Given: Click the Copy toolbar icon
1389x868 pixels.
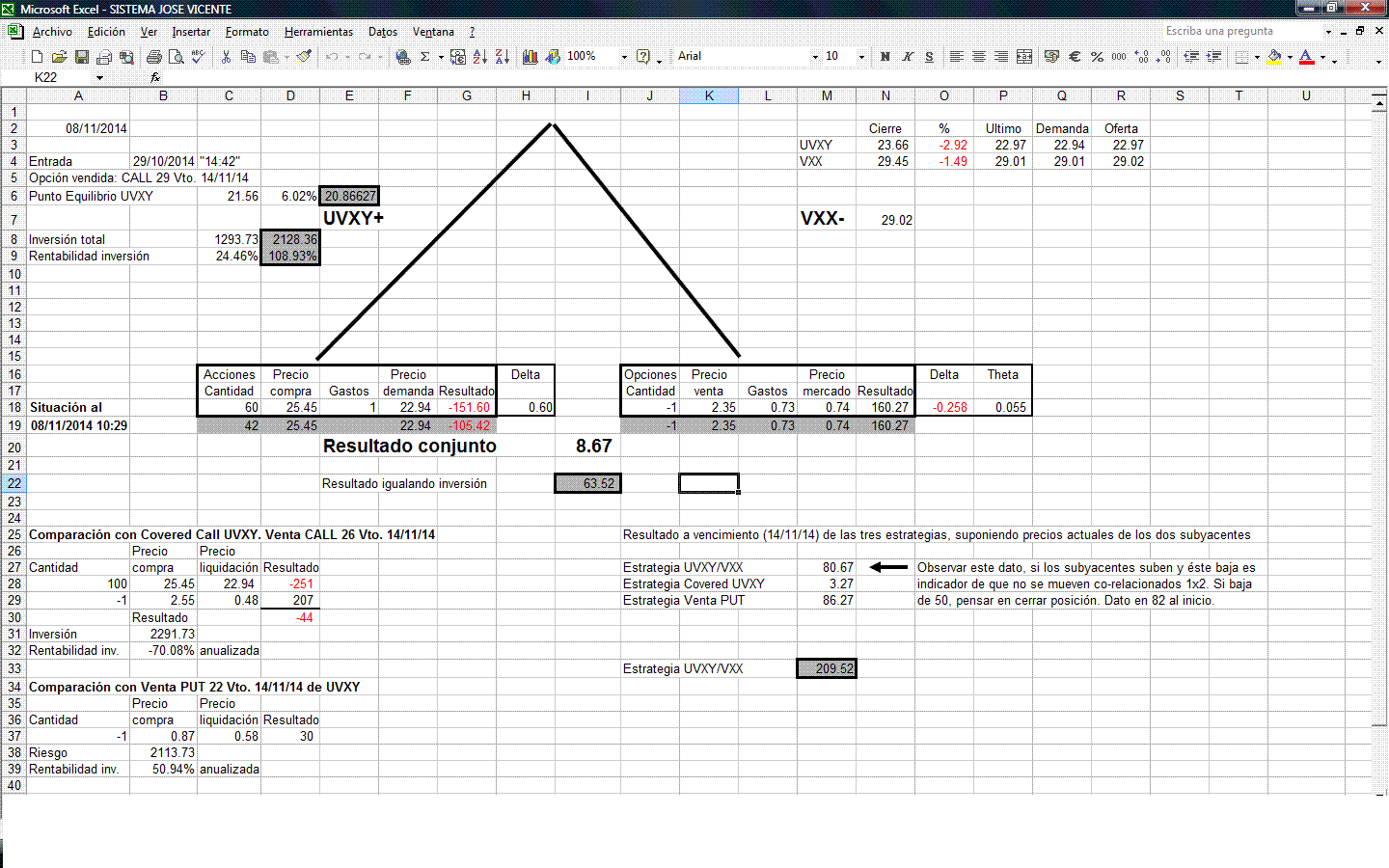Looking at the screenshot, I should 248,57.
